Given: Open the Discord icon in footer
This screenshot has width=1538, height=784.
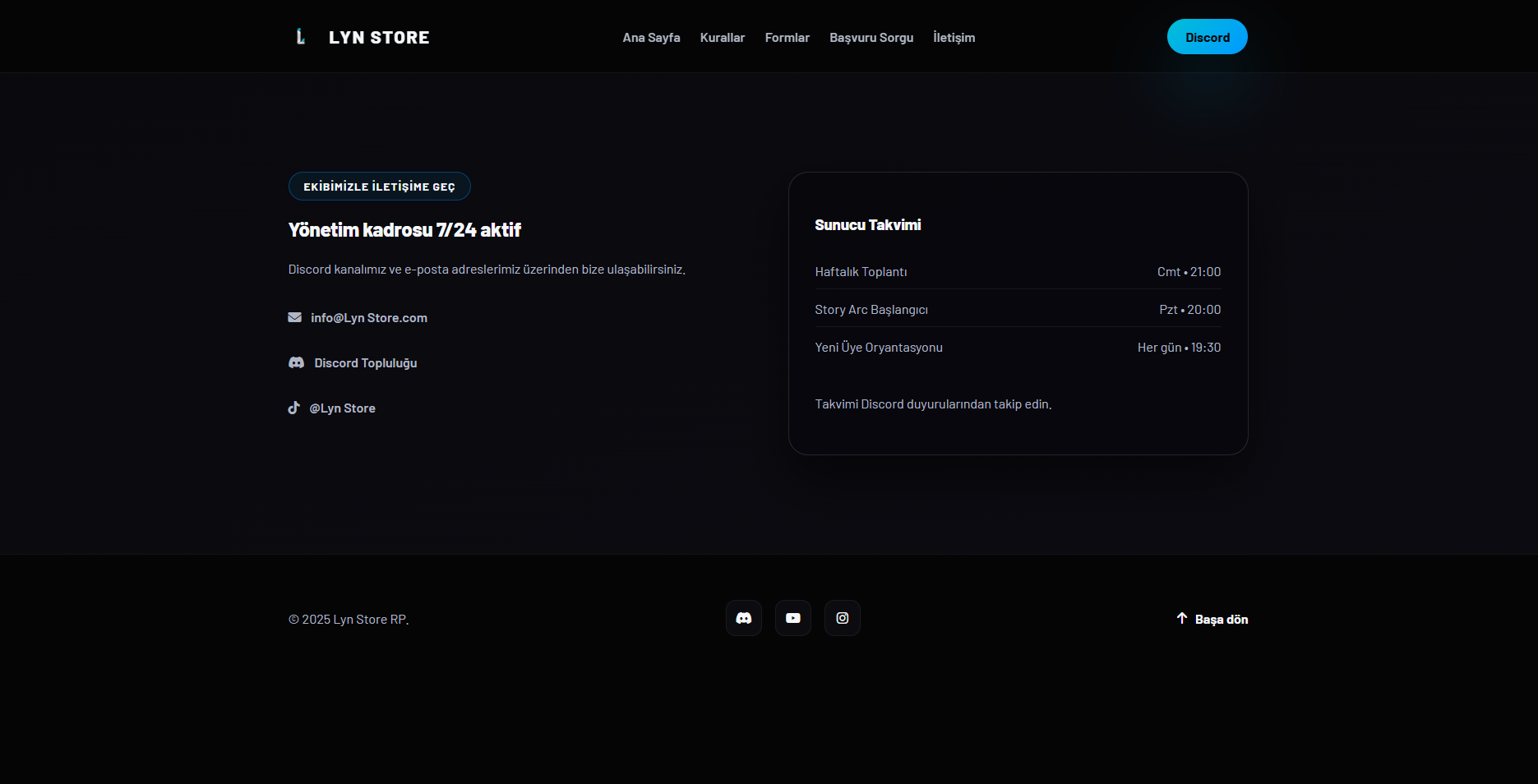Looking at the screenshot, I should tap(743, 618).
